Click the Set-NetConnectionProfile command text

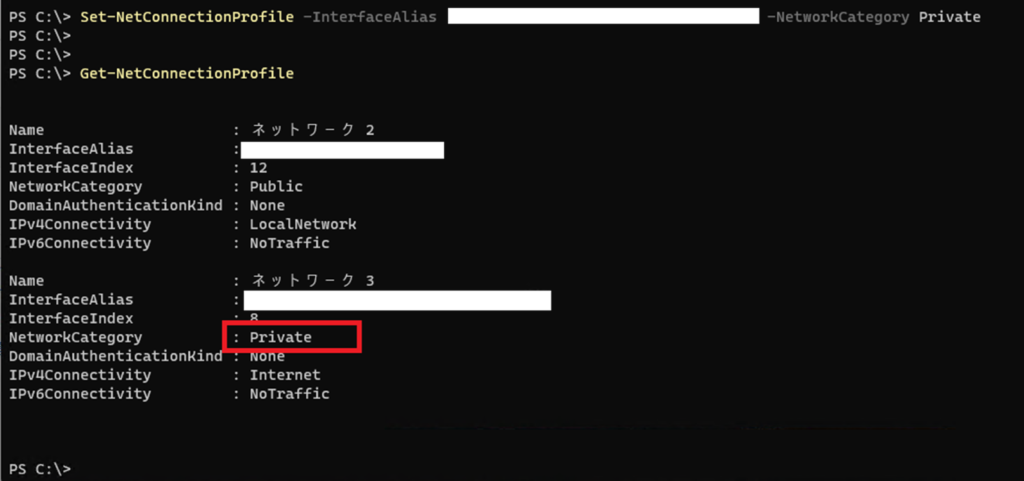click(186, 17)
